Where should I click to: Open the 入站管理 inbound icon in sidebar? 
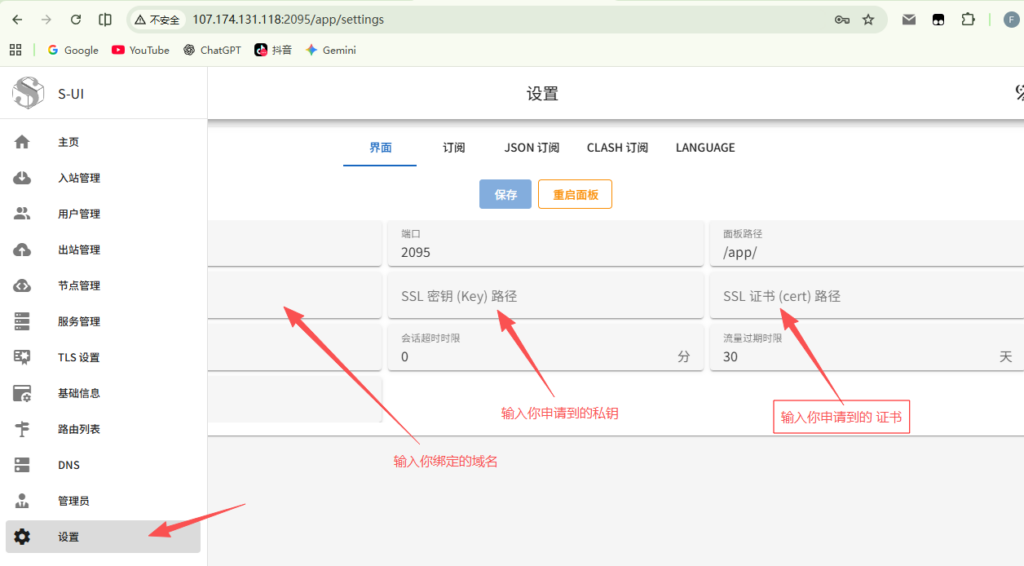(22, 178)
